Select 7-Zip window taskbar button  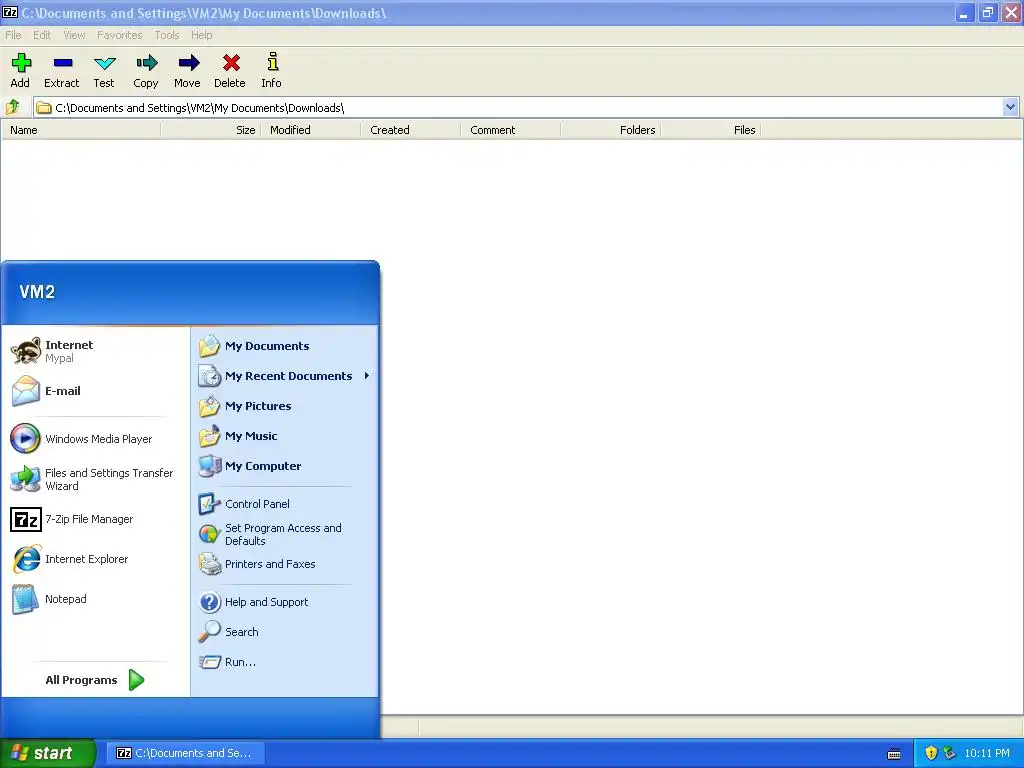point(184,753)
